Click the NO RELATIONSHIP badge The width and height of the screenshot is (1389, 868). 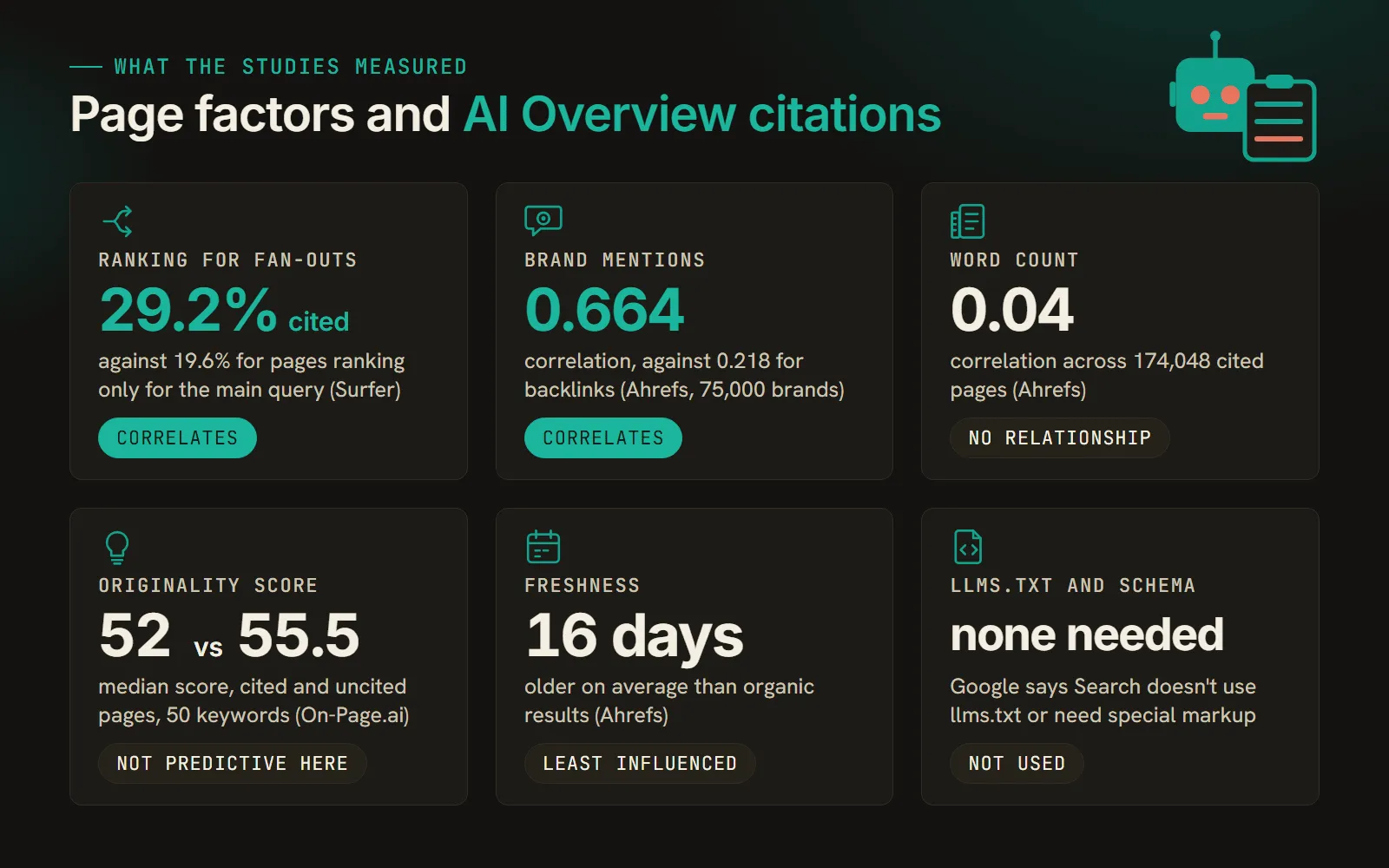[x=1060, y=437]
